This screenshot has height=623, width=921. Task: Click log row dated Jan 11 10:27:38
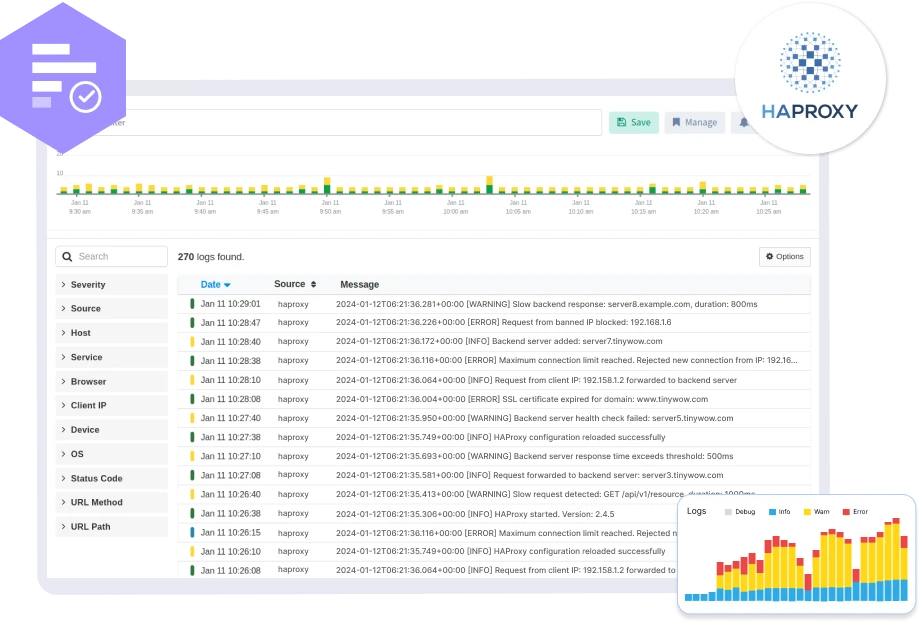(494, 437)
